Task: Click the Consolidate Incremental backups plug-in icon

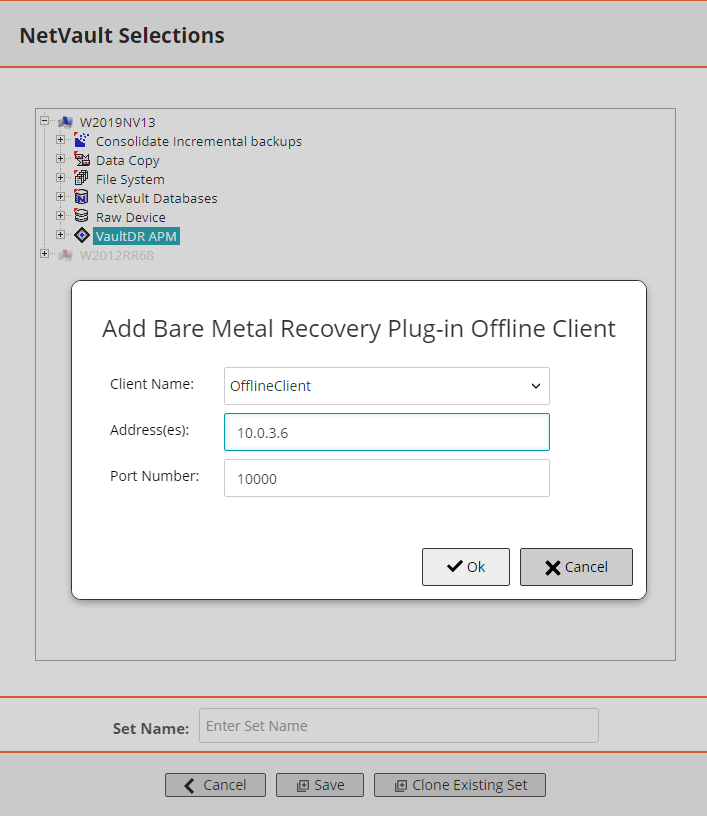Action: pyautogui.click(x=81, y=141)
